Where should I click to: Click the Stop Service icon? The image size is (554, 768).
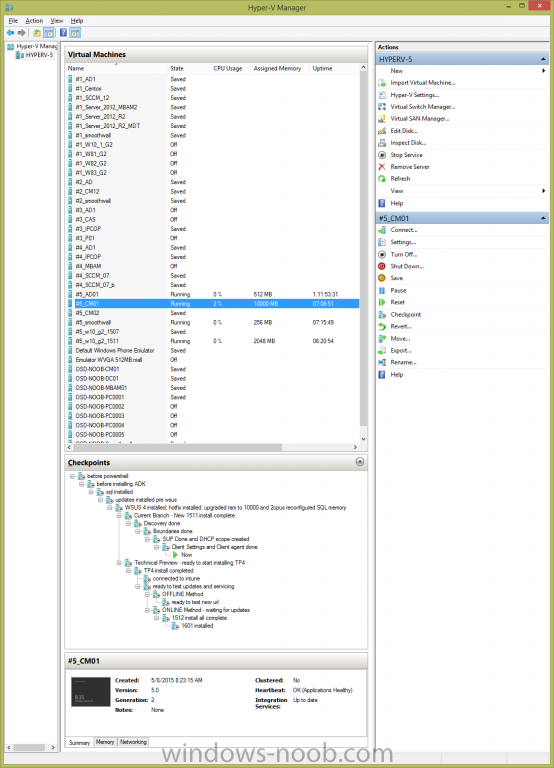tap(382, 155)
